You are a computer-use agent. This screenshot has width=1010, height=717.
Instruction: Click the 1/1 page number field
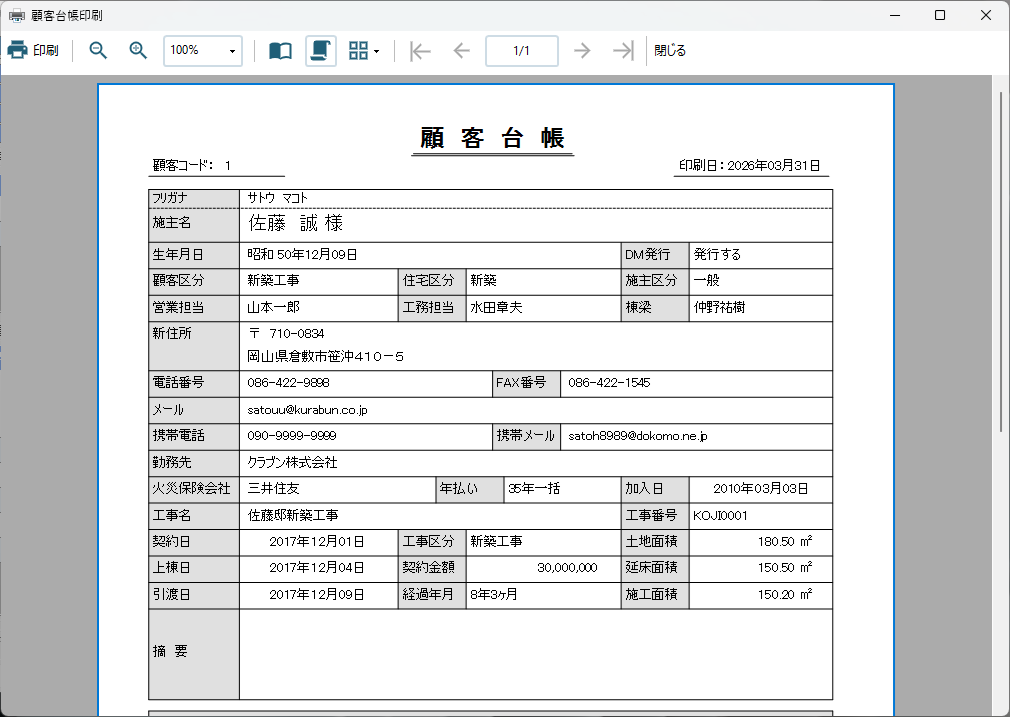click(x=522, y=51)
